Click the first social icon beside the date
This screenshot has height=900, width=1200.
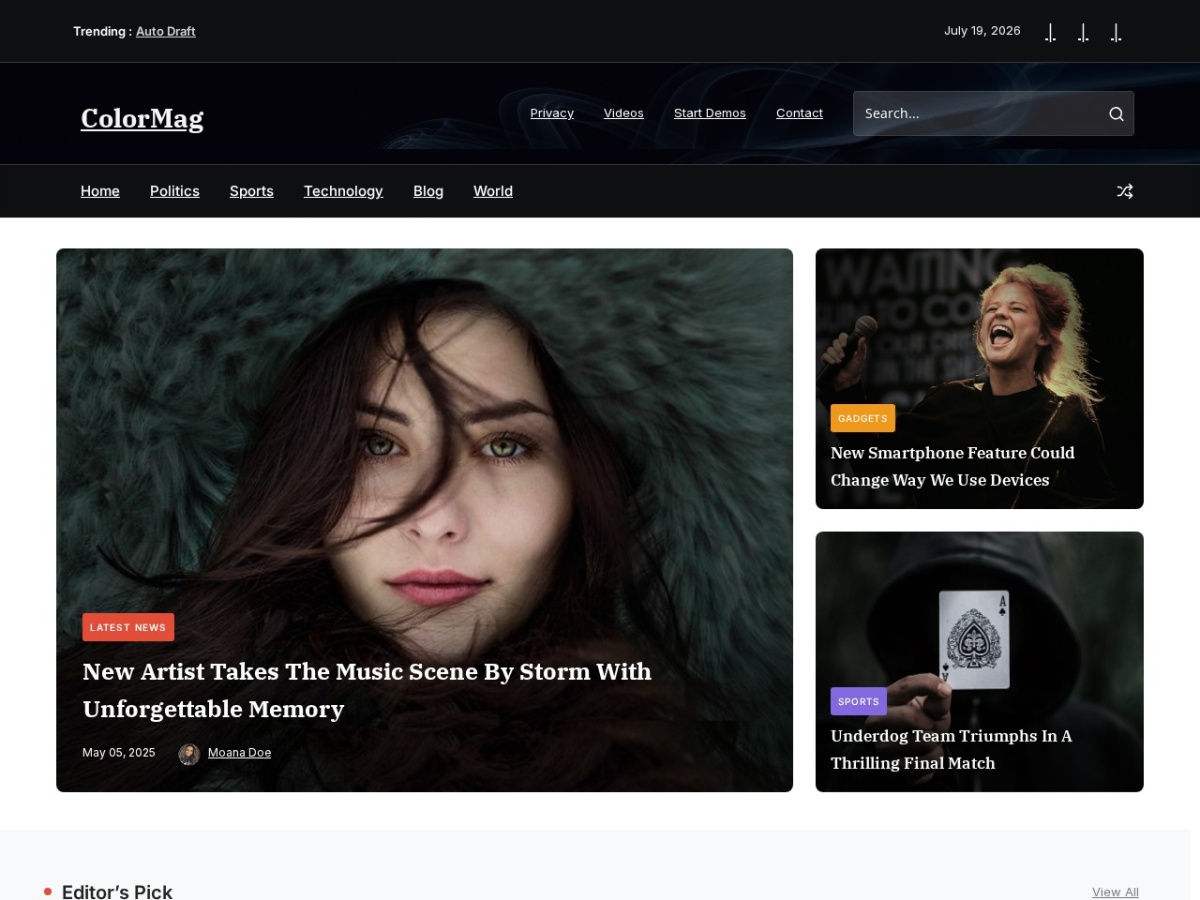coord(1050,32)
